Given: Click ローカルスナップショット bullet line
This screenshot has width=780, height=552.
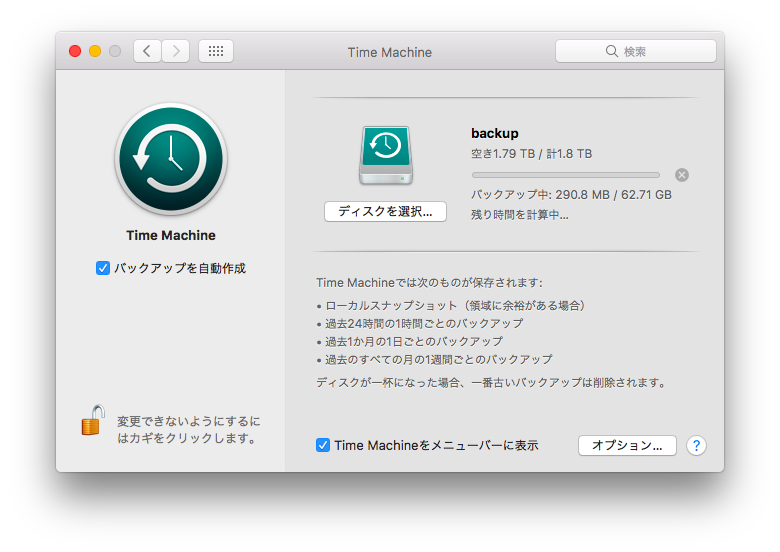Looking at the screenshot, I should [x=451, y=305].
